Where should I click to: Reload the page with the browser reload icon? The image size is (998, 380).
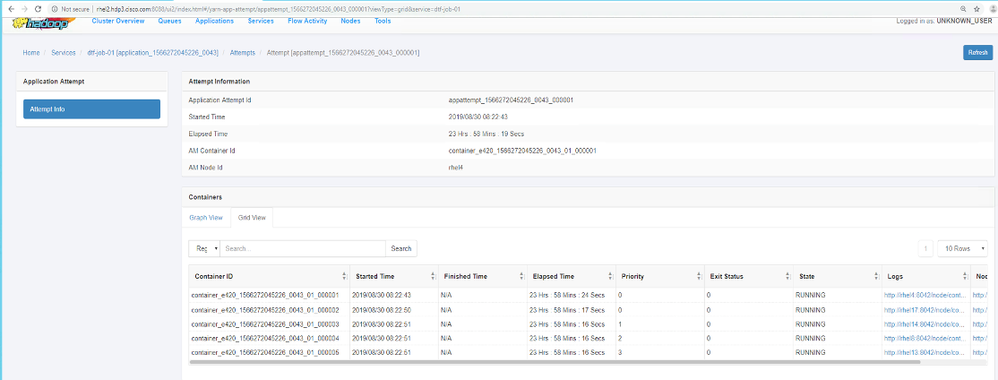point(38,10)
